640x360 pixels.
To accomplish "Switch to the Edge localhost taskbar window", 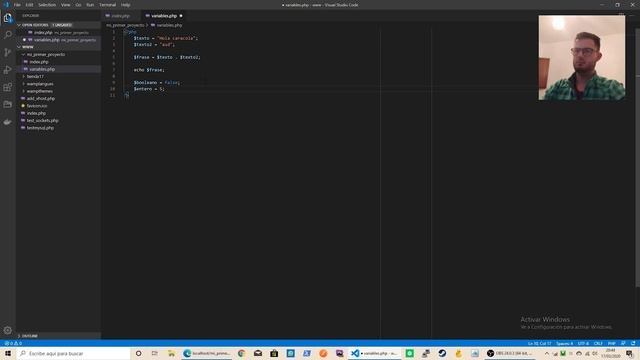I will (207, 353).
